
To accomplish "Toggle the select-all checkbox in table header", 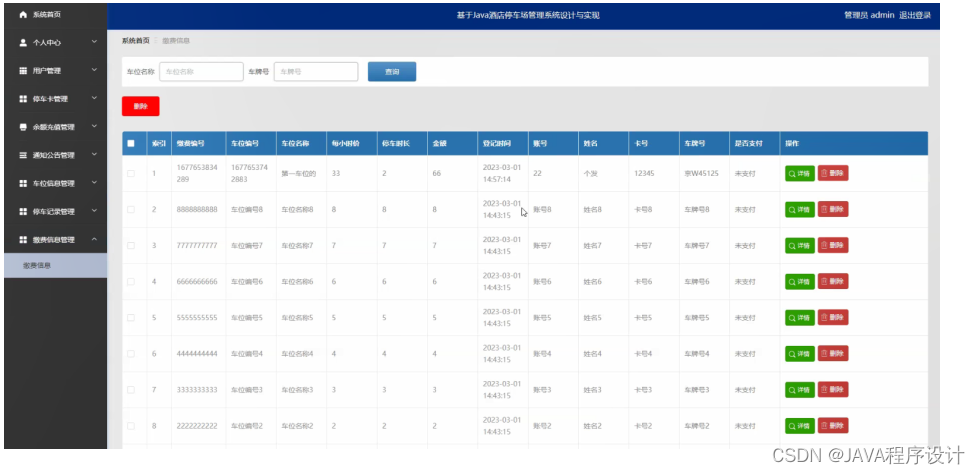I will pyautogui.click(x=131, y=143).
